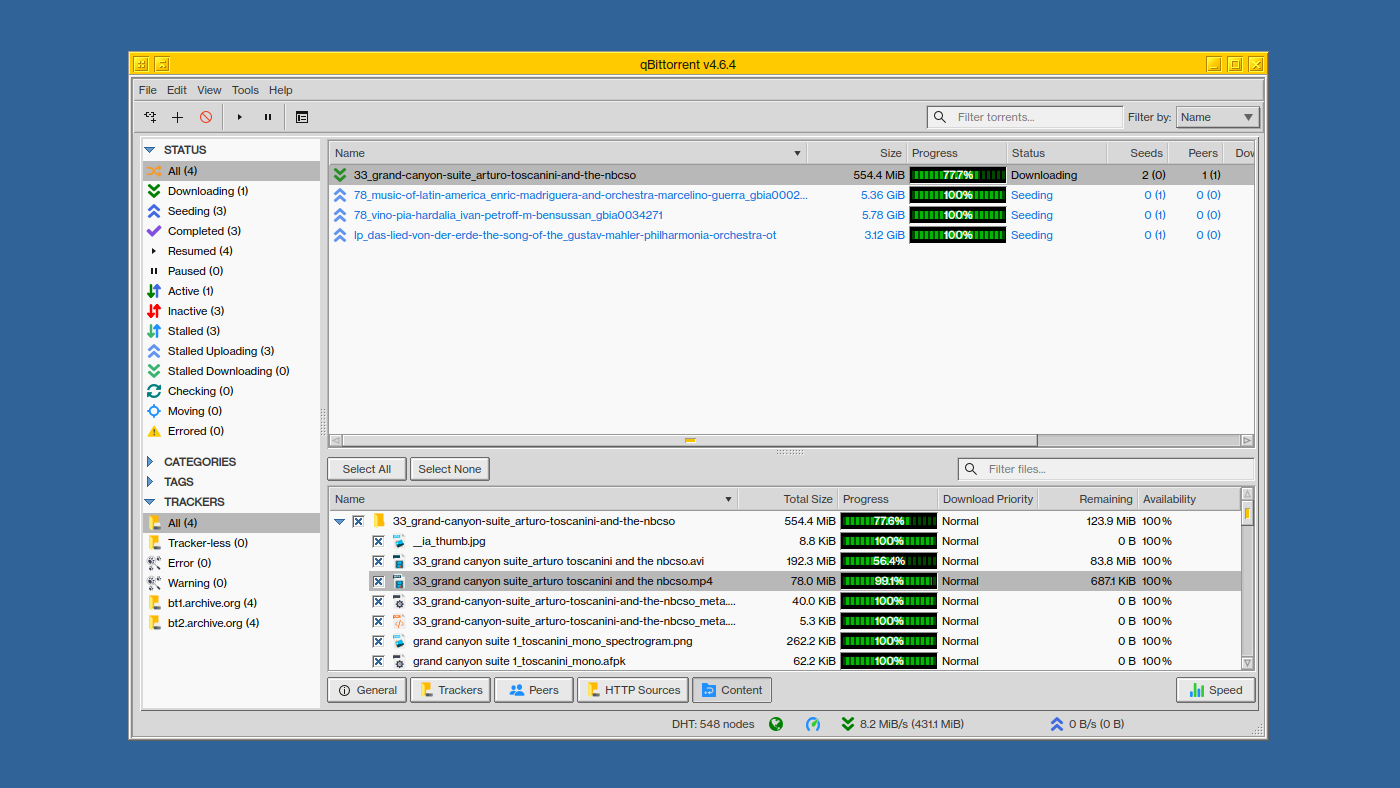The width and height of the screenshot is (1400, 788).
Task: Click the upload speed status bar indicator
Action: 1086,724
